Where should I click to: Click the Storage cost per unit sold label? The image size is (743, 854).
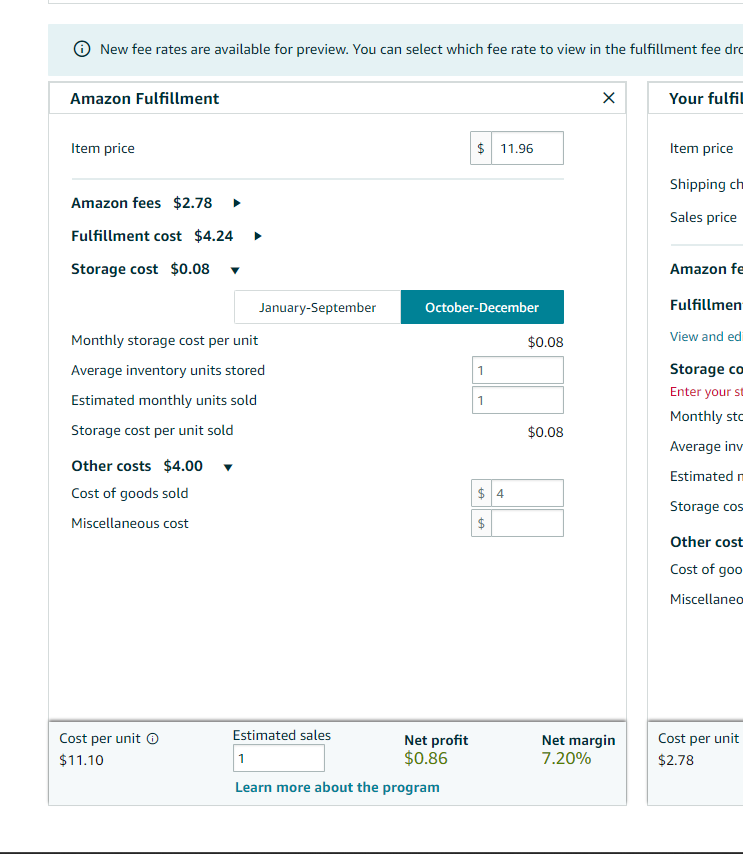point(152,430)
